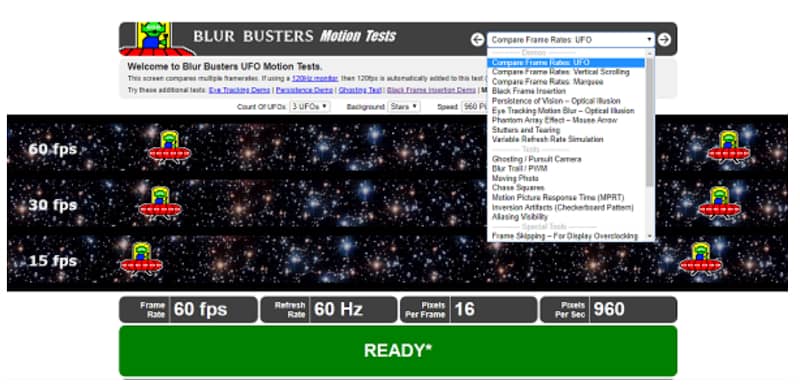Choose Stutters and Tearing option

click(x=526, y=130)
